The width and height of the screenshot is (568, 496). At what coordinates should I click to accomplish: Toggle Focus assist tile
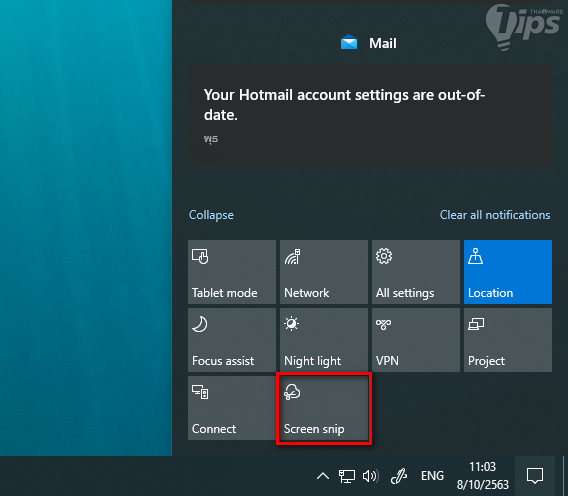232,340
